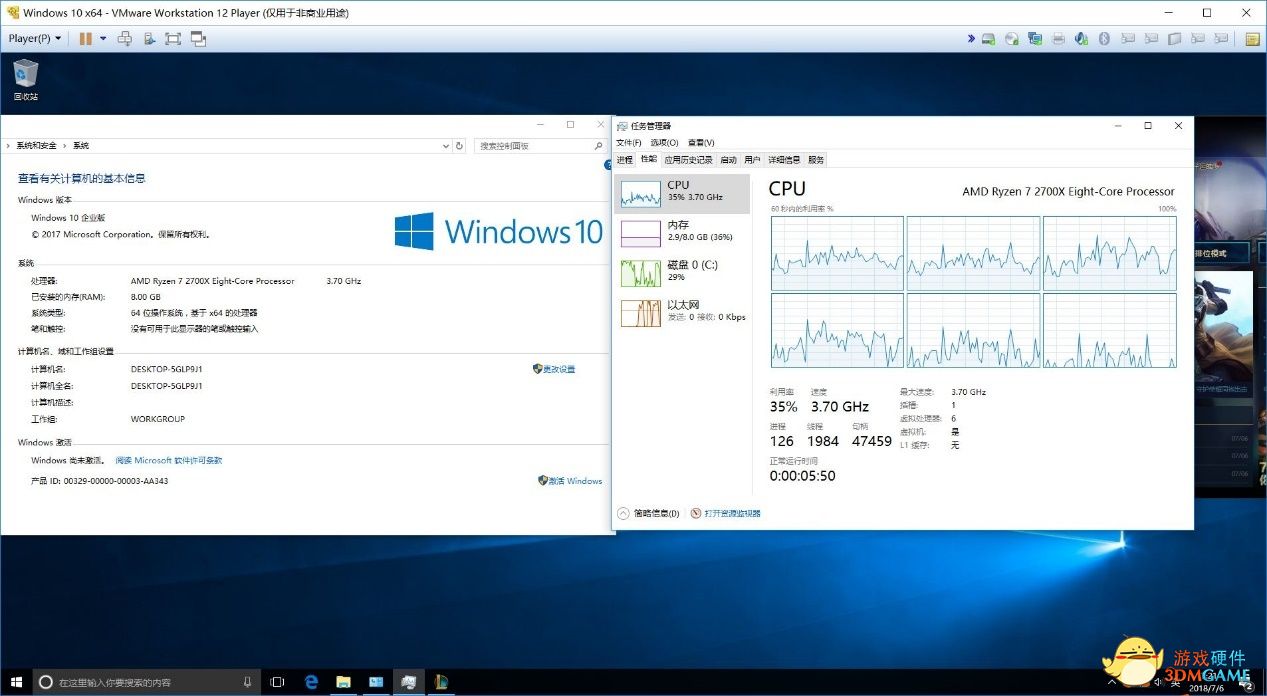
Task: Click the 系统 breadcrumb in the address bar
Action: pos(81,146)
